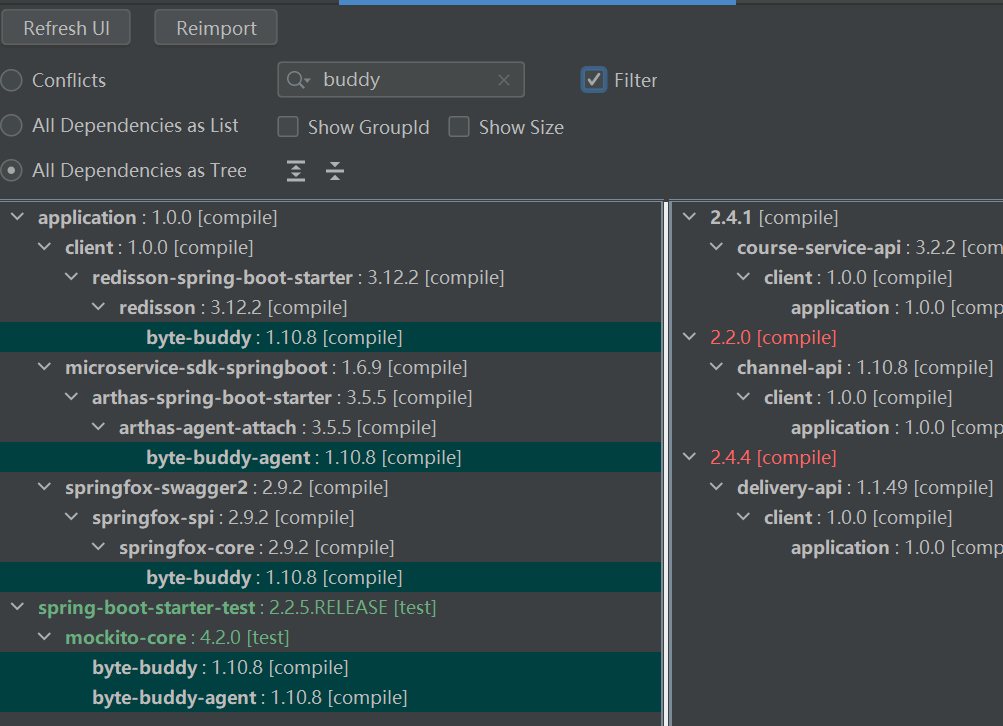
Task: Collapse the client node under channel-api
Action: pyautogui.click(x=743, y=397)
